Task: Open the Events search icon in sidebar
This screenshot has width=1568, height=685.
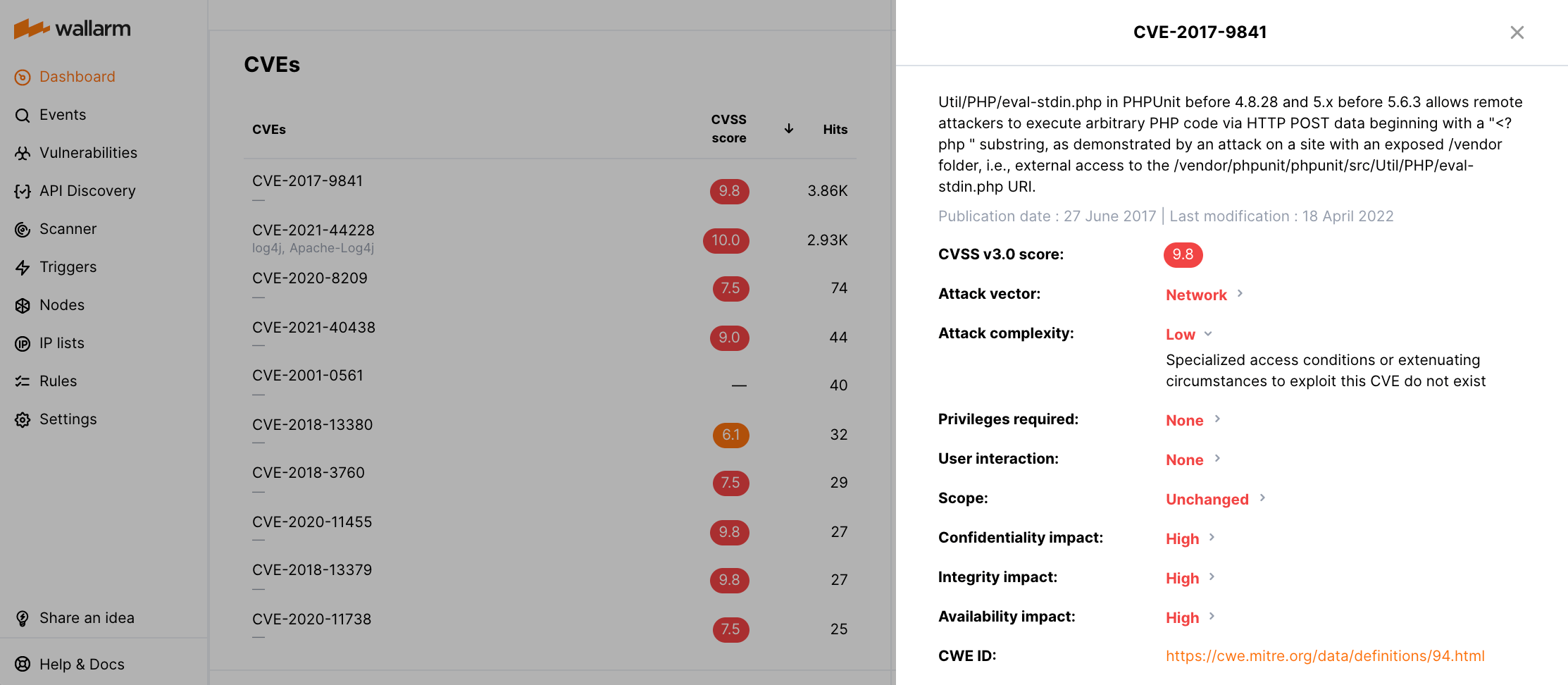Action: [x=22, y=114]
